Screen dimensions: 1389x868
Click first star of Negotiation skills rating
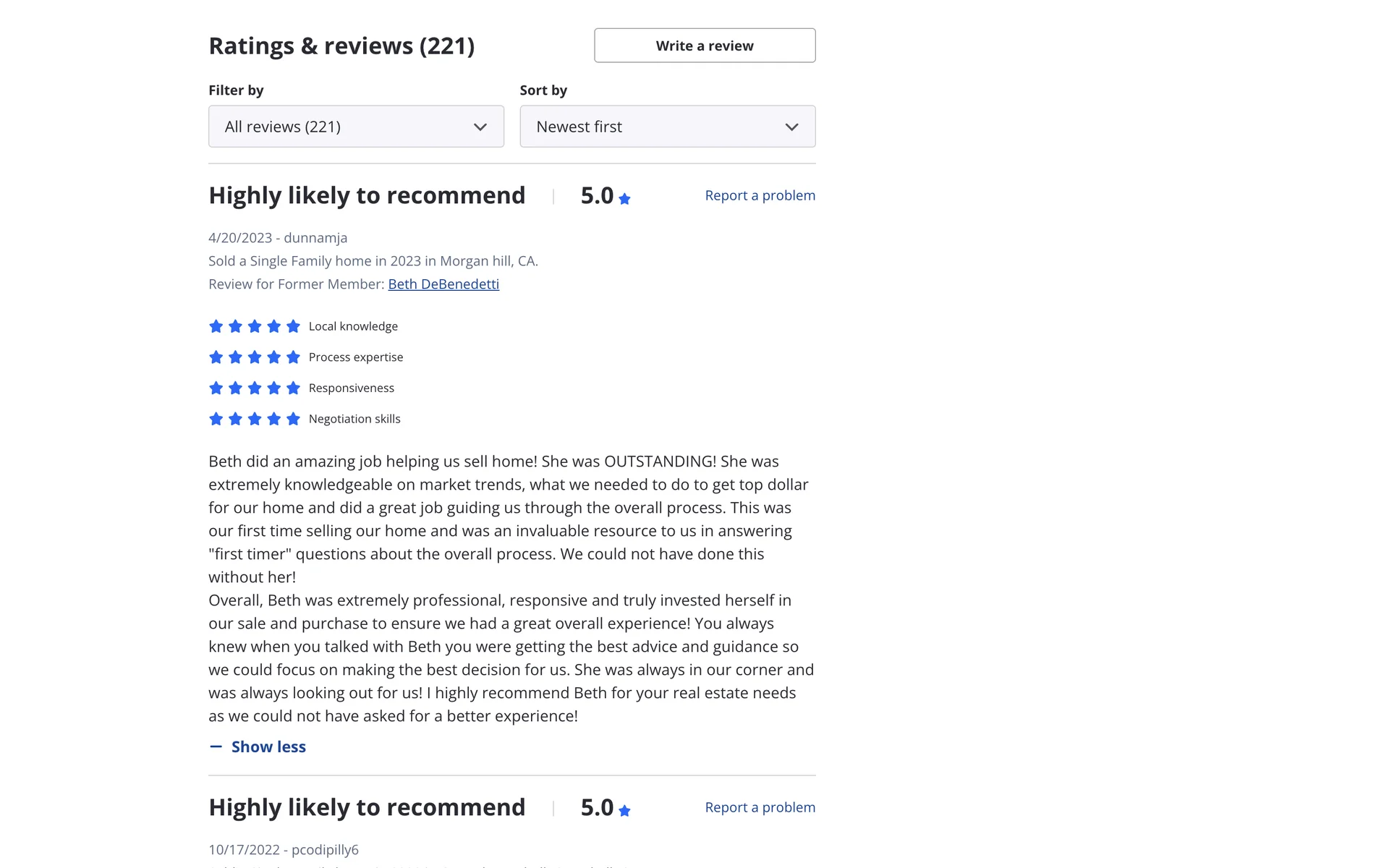tap(216, 419)
